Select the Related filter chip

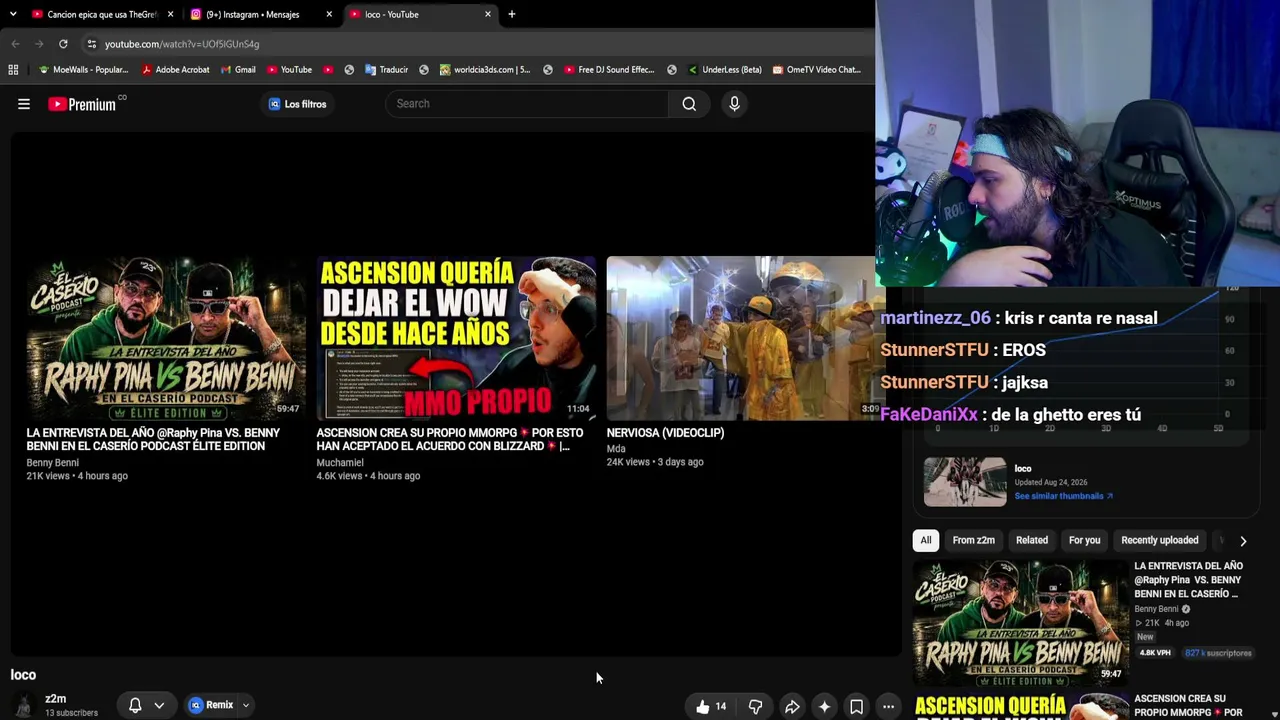click(x=1032, y=540)
